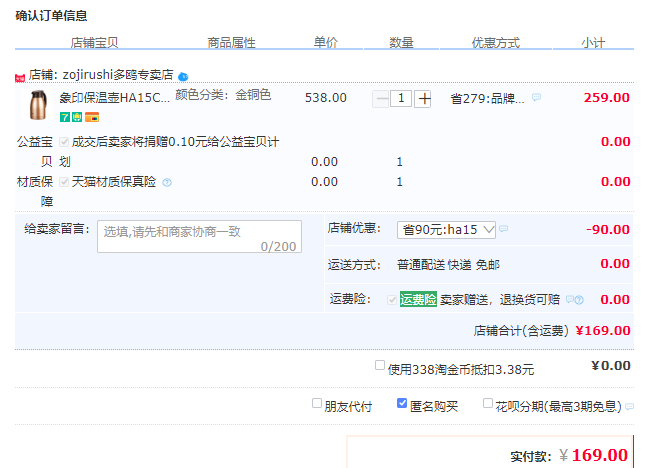The width and height of the screenshot is (653, 468).
Task: Click the 确认订单信息 heading
Action: pyautogui.click(x=51, y=16)
